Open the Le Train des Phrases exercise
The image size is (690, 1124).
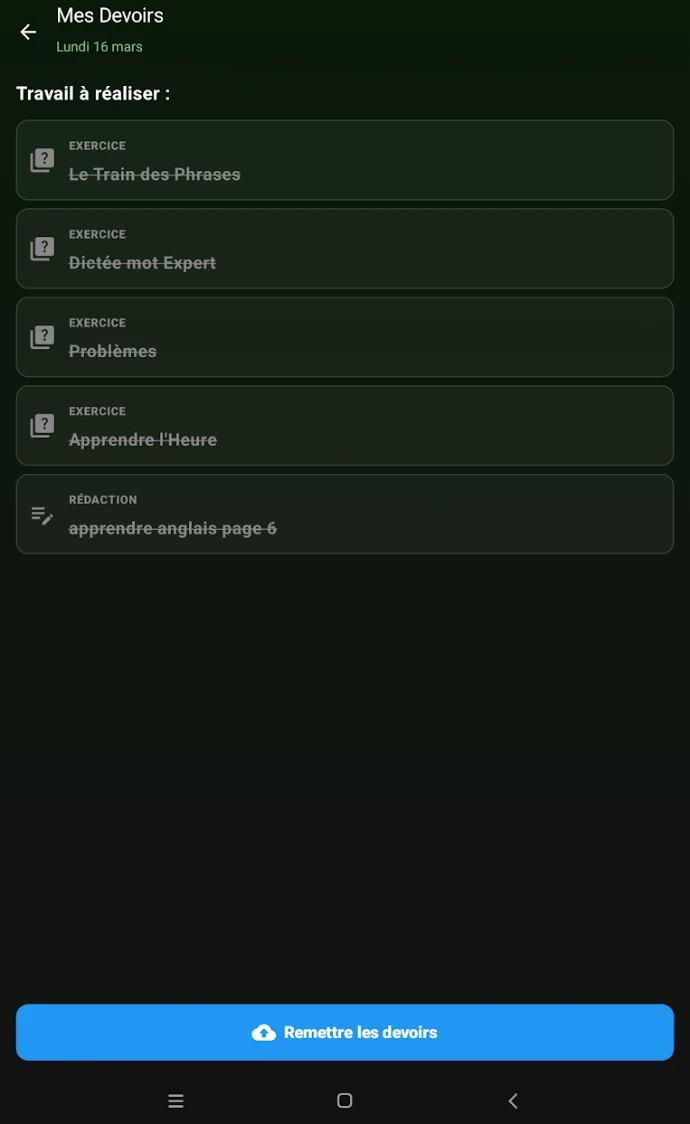coord(345,160)
